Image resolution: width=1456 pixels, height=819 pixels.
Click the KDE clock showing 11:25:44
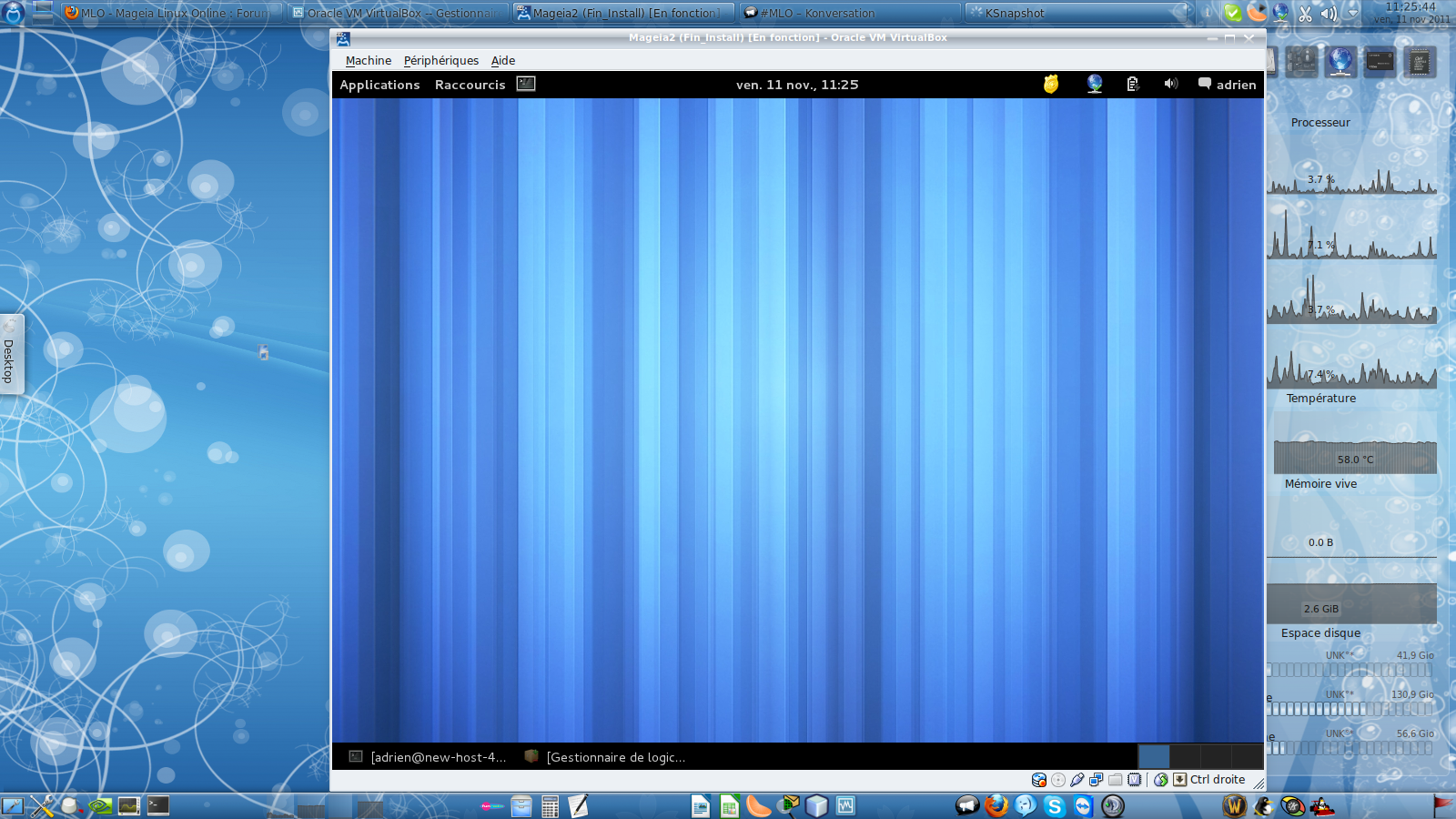pos(1411,13)
